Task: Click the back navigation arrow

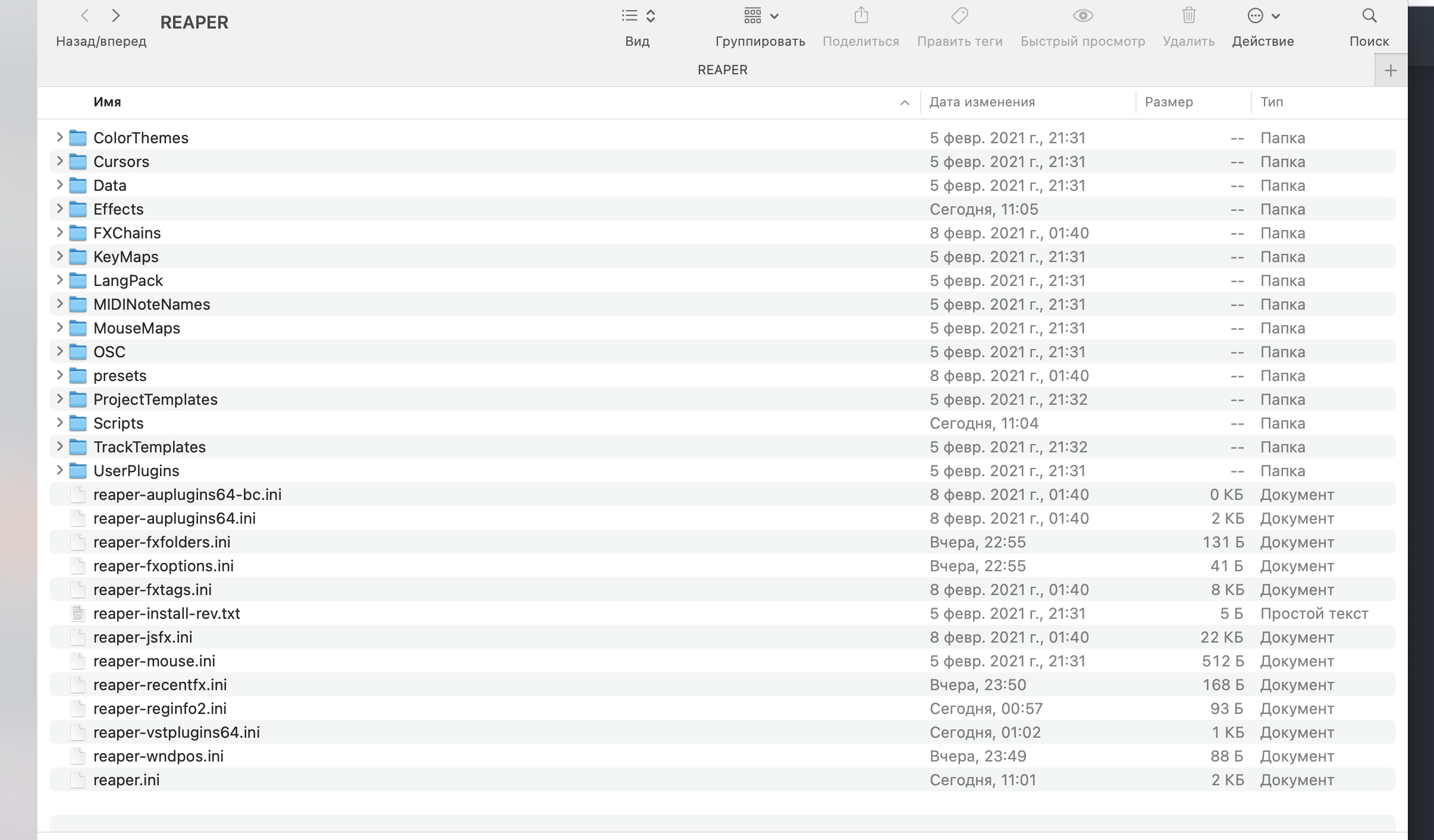Action: (85, 16)
